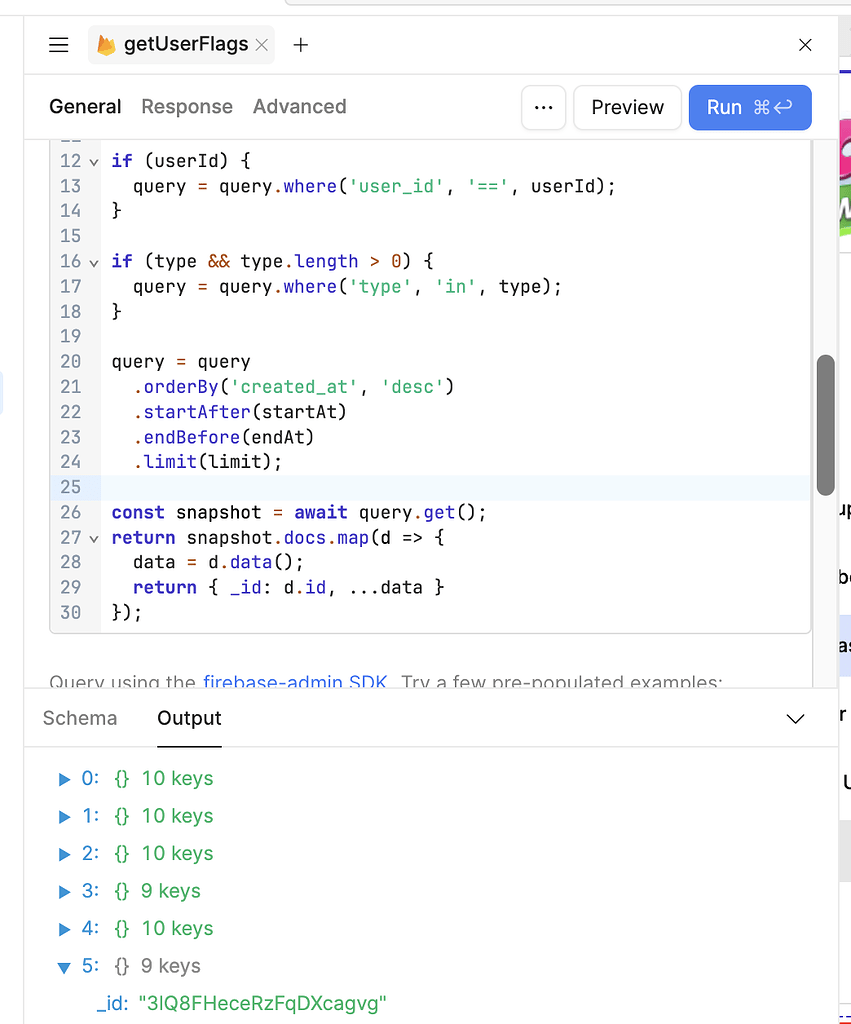Image resolution: width=851 pixels, height=1024 pixels.
Task: Collapse output item 5
Action: tap(64, 967)
